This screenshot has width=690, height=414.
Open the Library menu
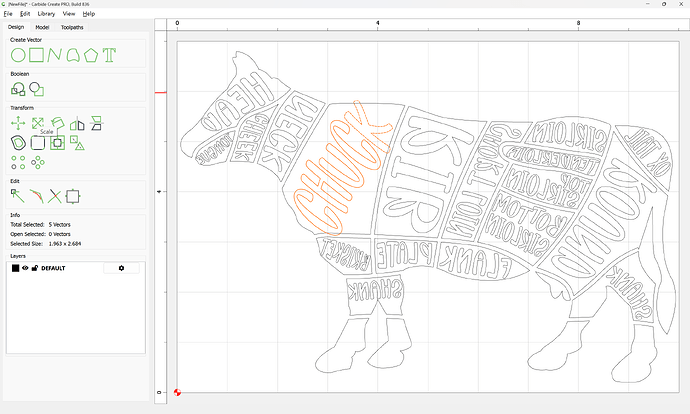46,14
